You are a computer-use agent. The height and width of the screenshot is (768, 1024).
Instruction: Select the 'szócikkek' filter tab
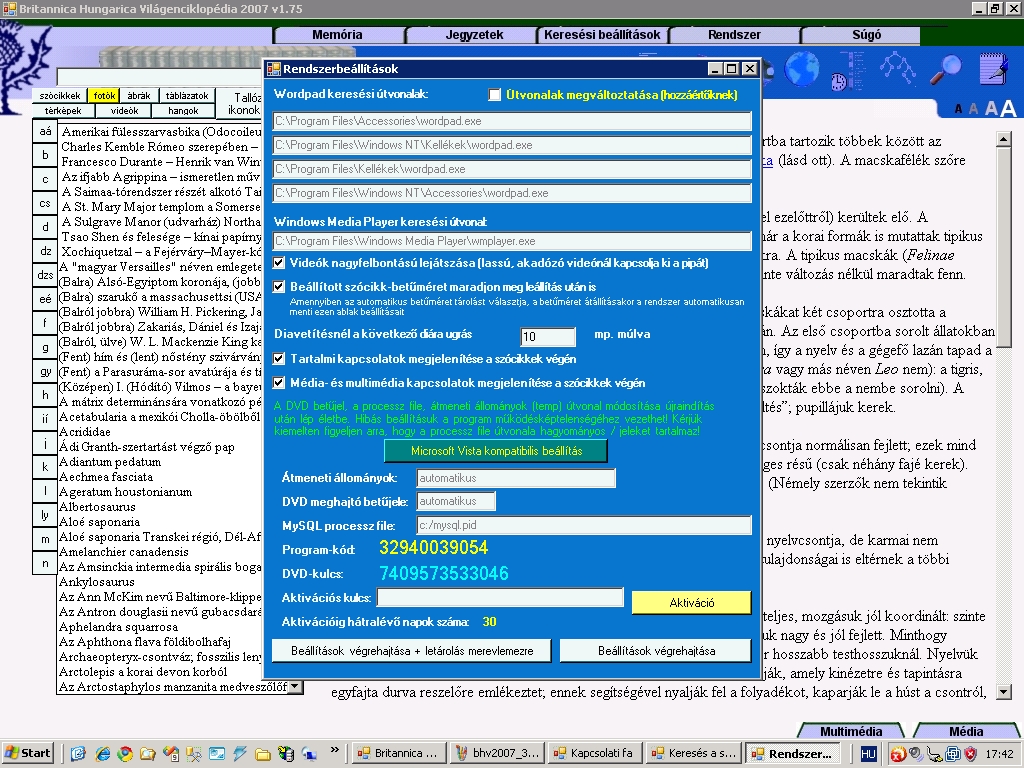(59, 95)
